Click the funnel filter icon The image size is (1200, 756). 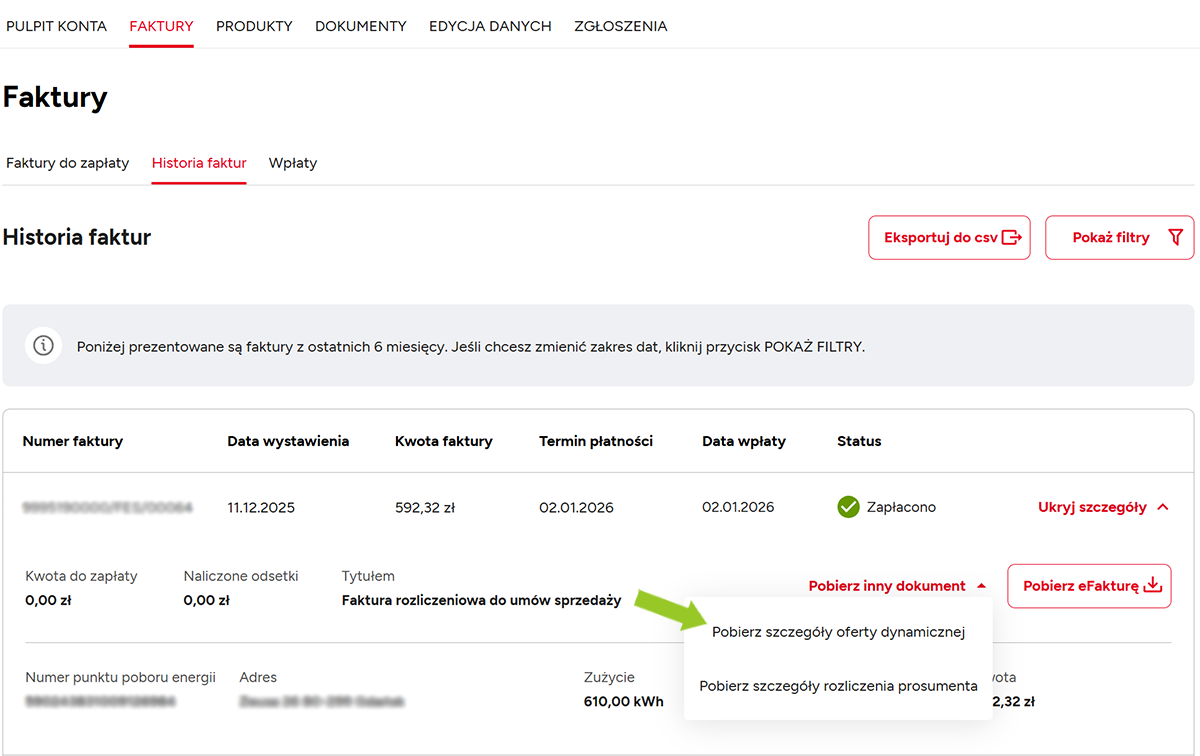(x=1175, y=238)
